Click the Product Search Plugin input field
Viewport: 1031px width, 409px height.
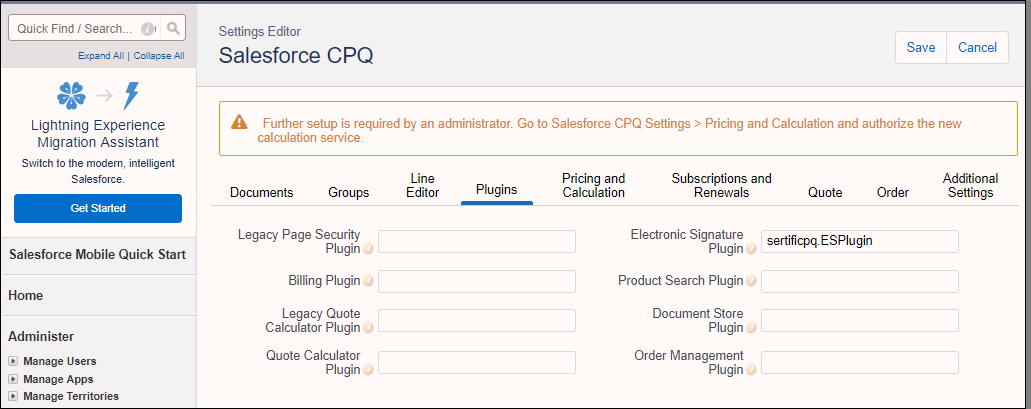pos(859,281)
